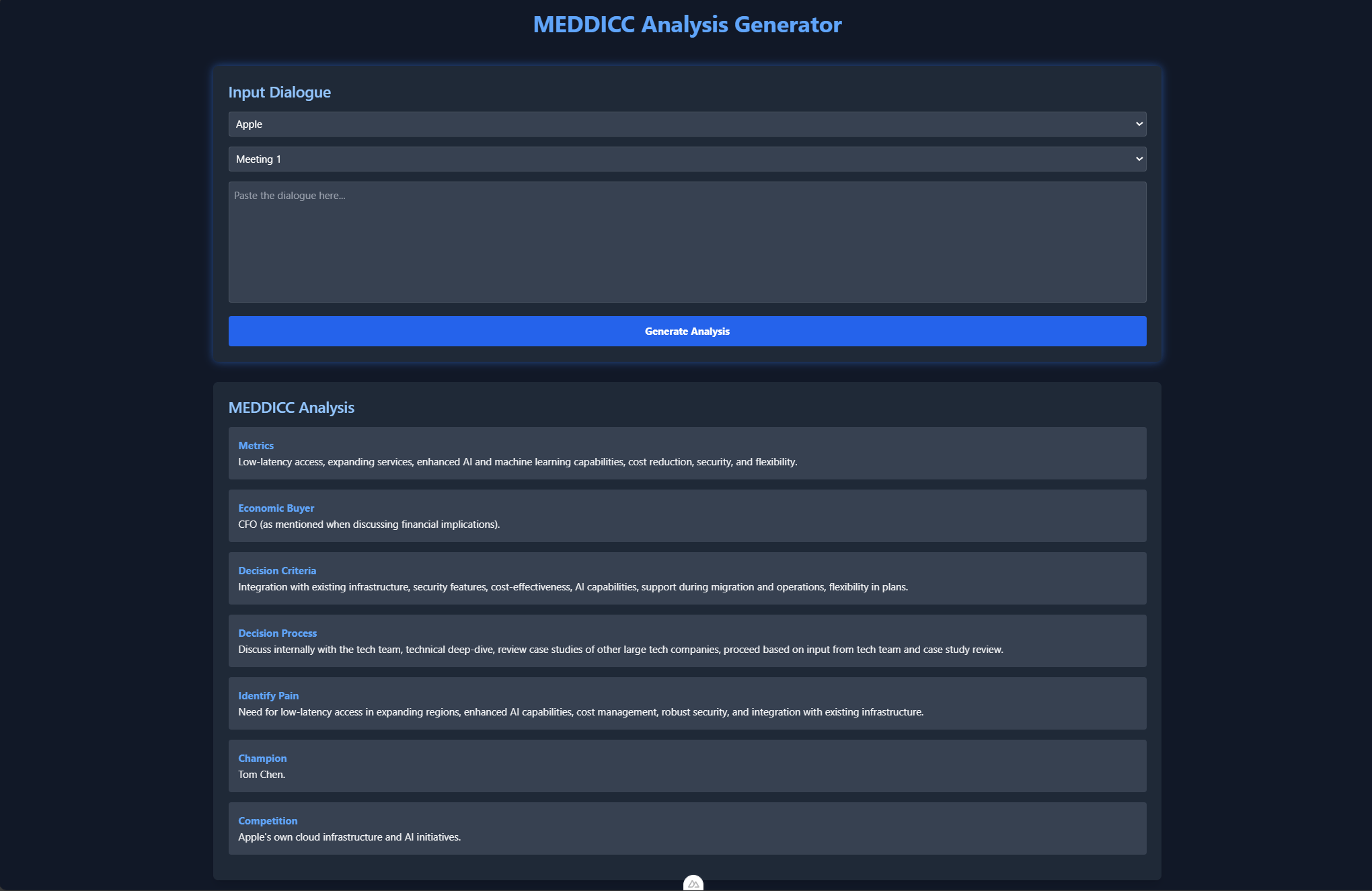
Task: Click the Input Dialogue heading
Action: (x=280, y=92)
